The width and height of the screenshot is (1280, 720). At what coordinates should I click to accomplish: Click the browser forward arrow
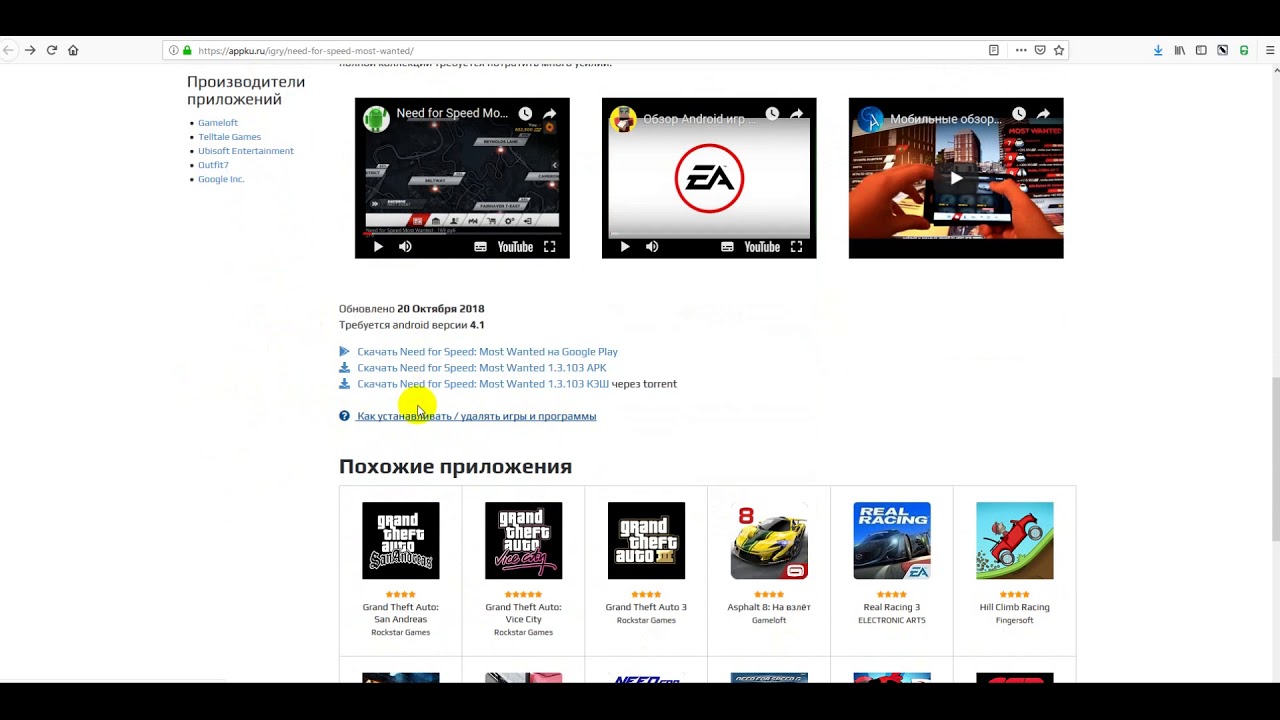click(30, 50)
